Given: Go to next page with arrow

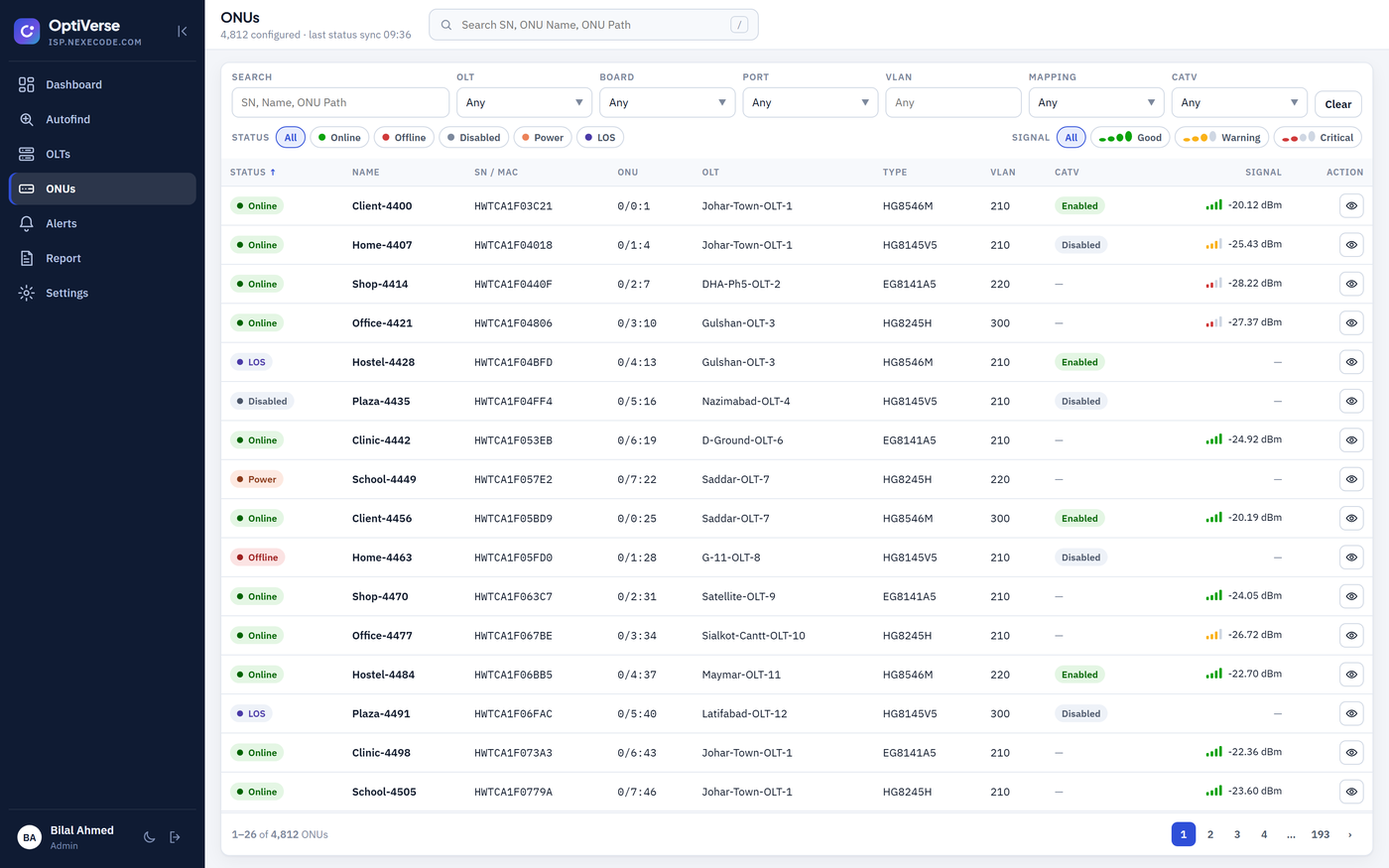Looking at the screenshot, I should click(x=1350, y=834).
